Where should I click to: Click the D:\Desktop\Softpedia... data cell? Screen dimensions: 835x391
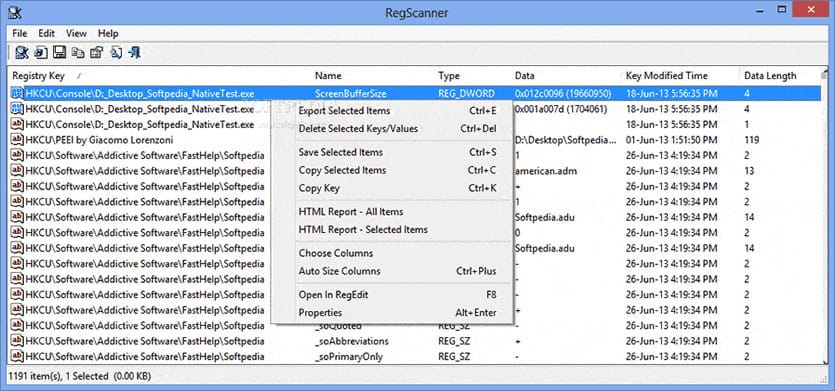coord(566,140)
